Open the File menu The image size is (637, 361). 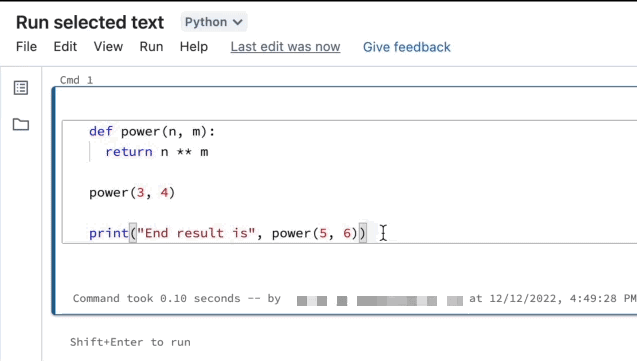pyautogui.click(x=26, y=47)
